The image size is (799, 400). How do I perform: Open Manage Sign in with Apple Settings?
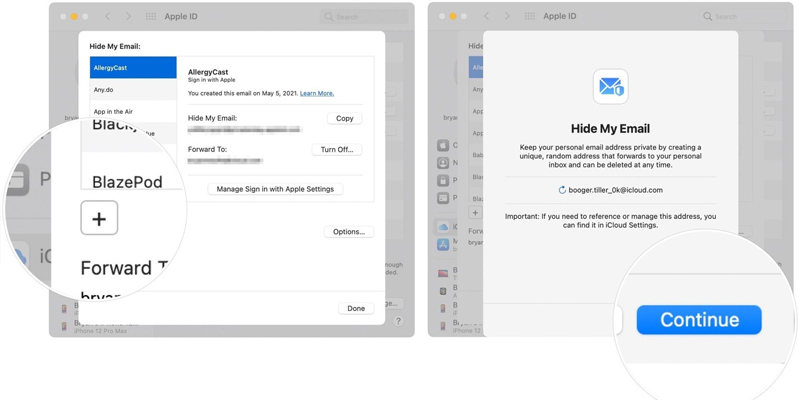[x=275, y=189]
